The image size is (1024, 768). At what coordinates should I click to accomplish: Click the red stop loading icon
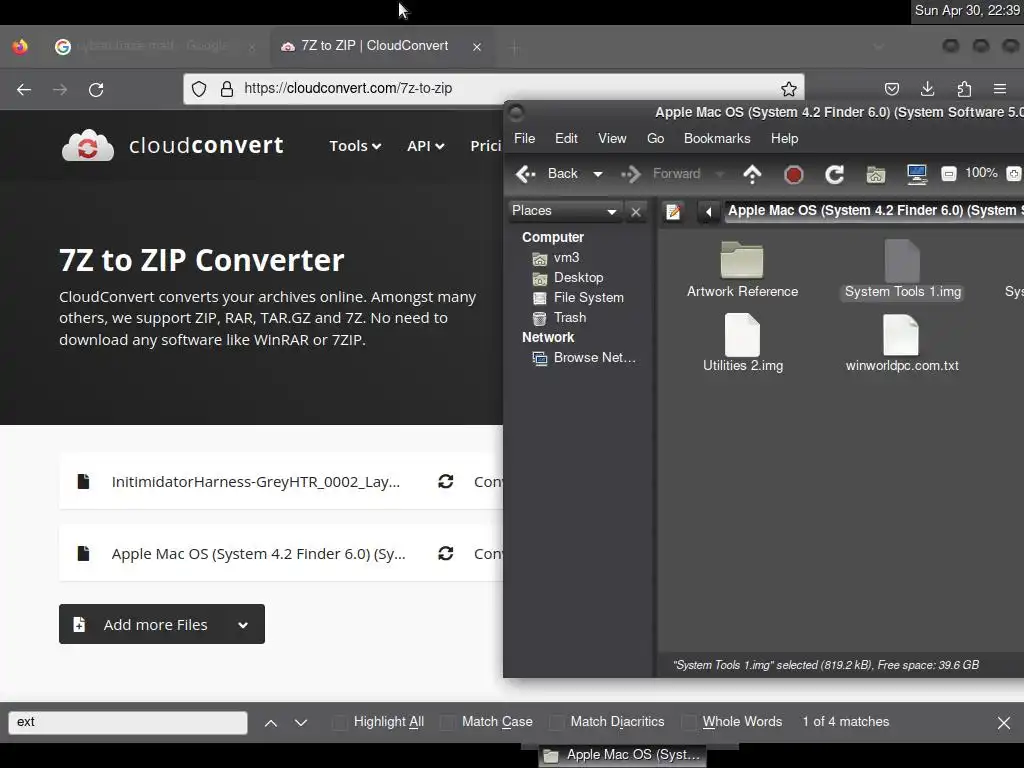coord(793,174)
